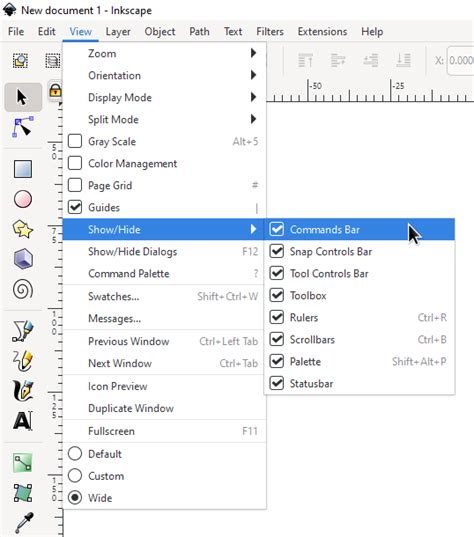Viewport: 474px width, 537px height.
Task: Open the Show/Hide submenu
Action: 164,229
